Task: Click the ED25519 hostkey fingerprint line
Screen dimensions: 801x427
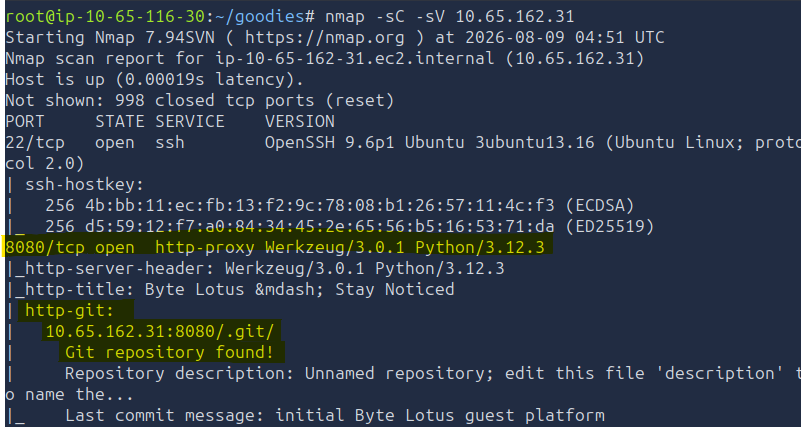Action: click(349, 227)
